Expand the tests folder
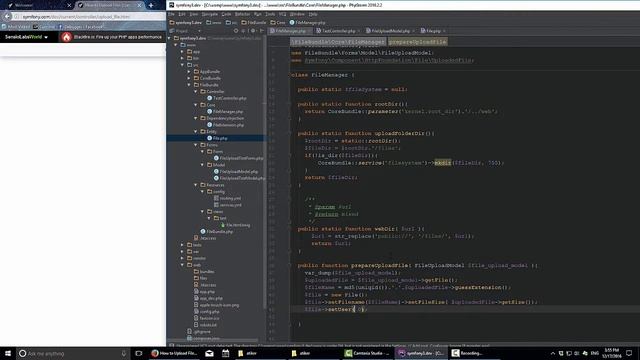The height and width of the screenshot is (360, 640). [x=182, y=245]
